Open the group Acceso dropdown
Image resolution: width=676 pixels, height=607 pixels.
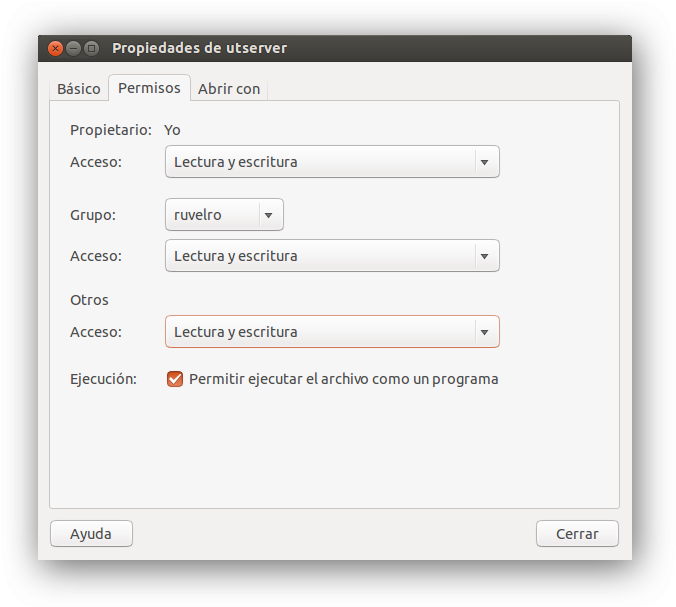320,256
